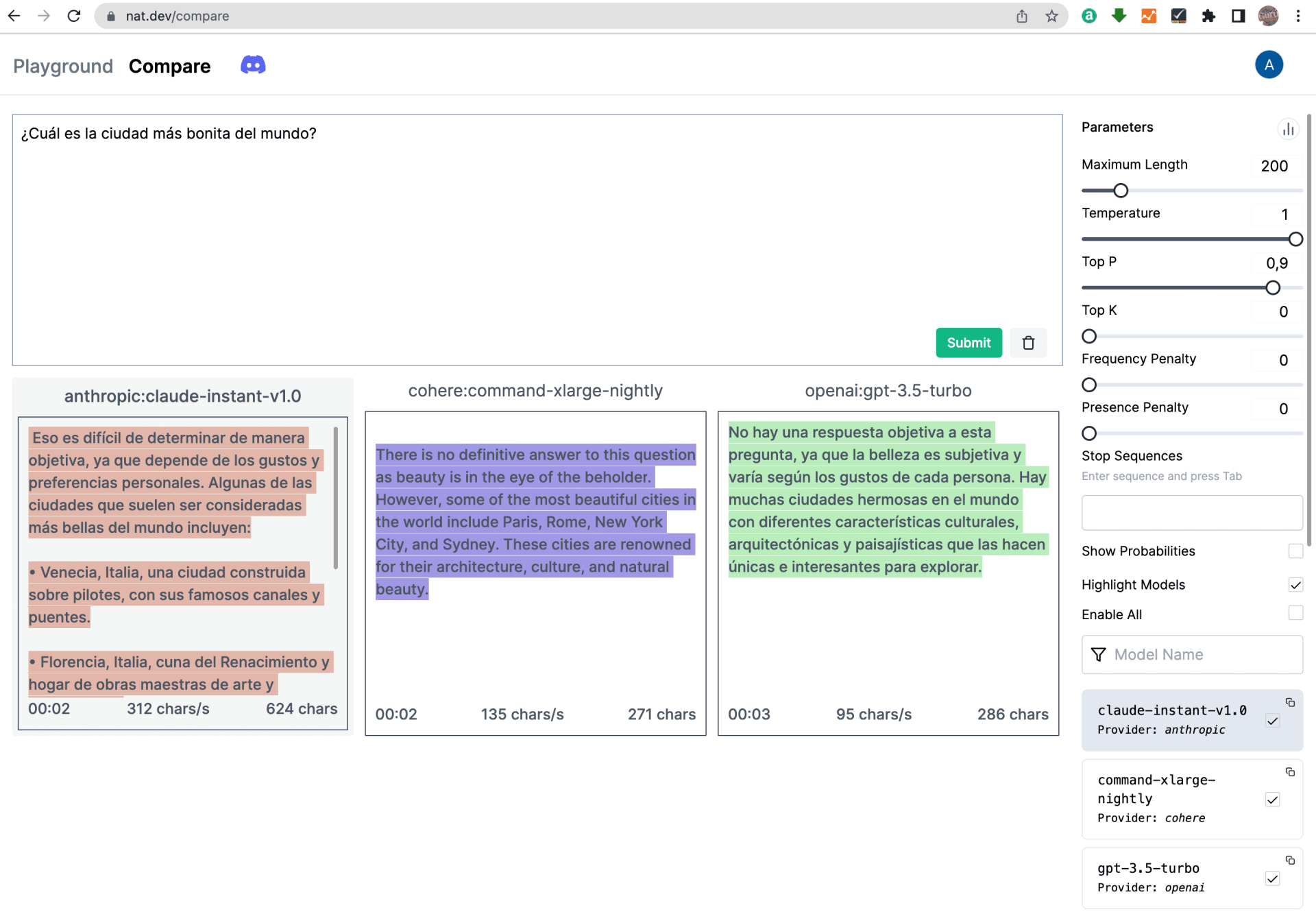Copy the command-xlarge-nightly model card

[1291, 772]
